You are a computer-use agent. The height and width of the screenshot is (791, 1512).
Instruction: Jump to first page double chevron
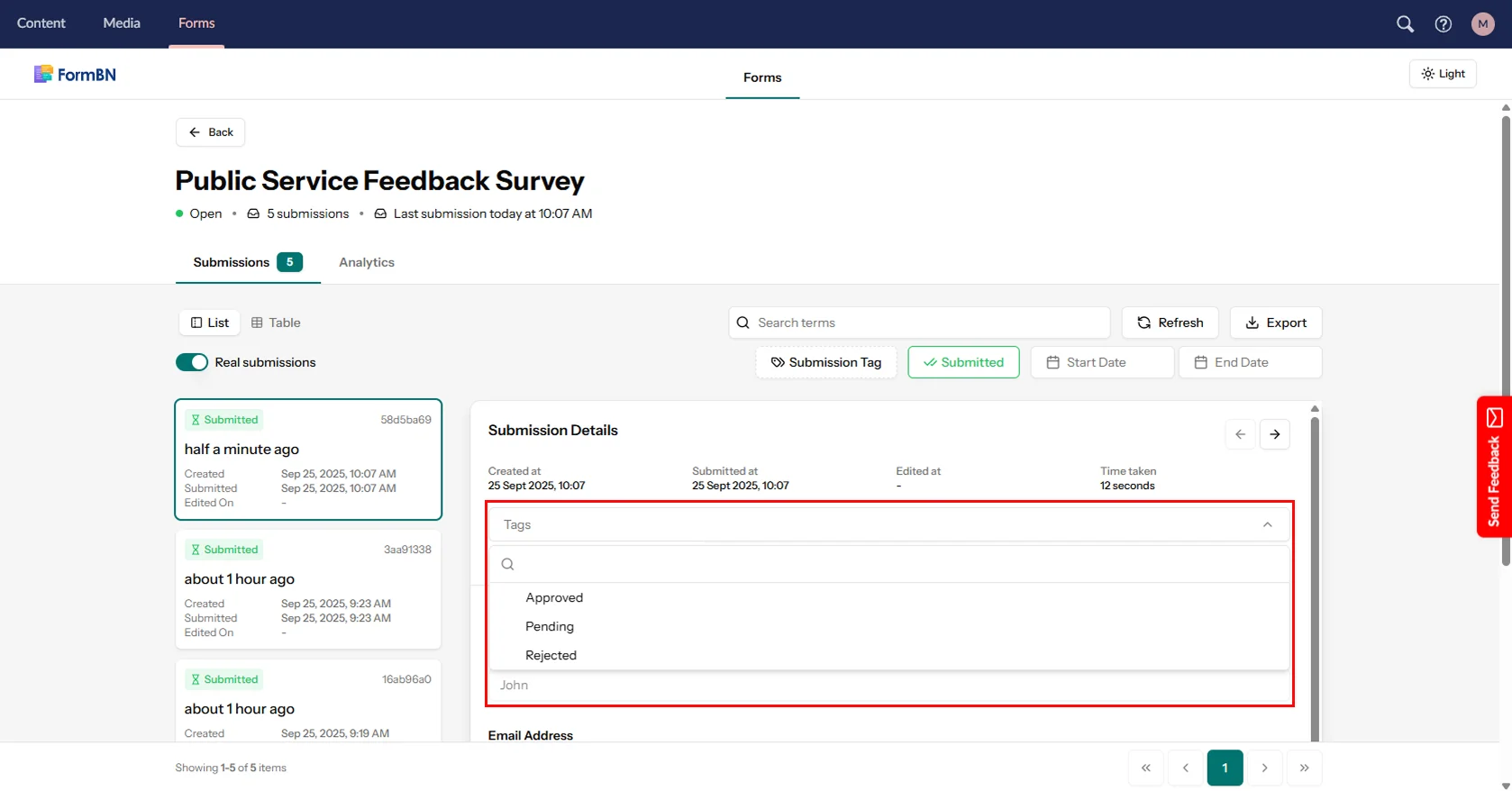pyautogui.click(x=1146, y=768)
